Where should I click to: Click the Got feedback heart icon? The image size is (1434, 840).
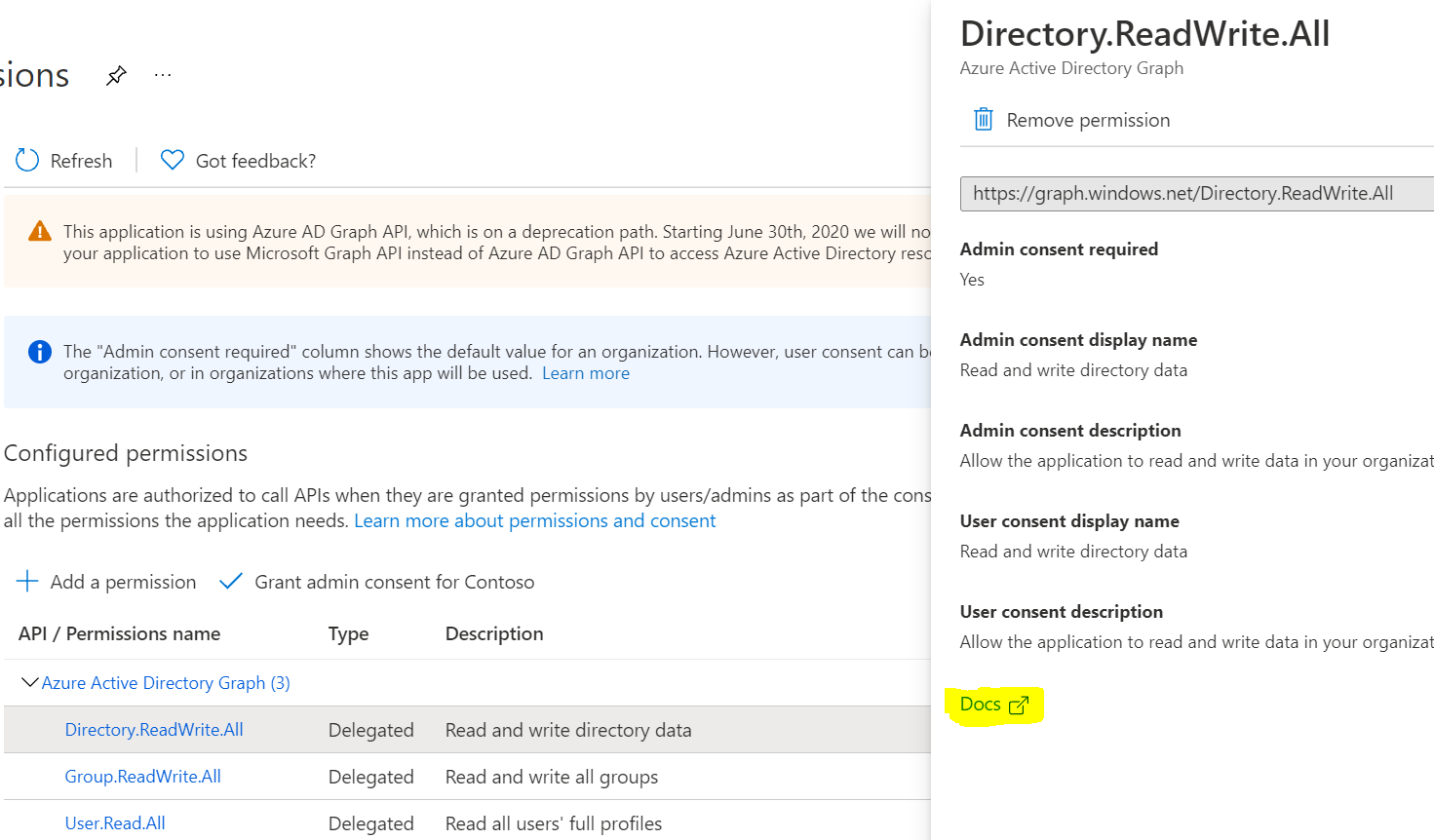[172, 159]
